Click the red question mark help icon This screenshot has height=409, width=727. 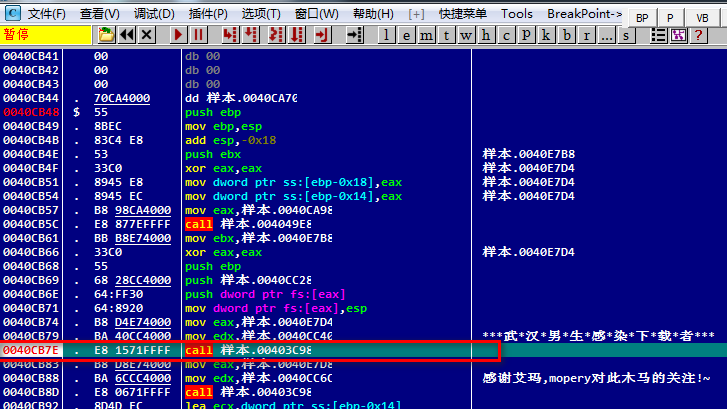697,35
